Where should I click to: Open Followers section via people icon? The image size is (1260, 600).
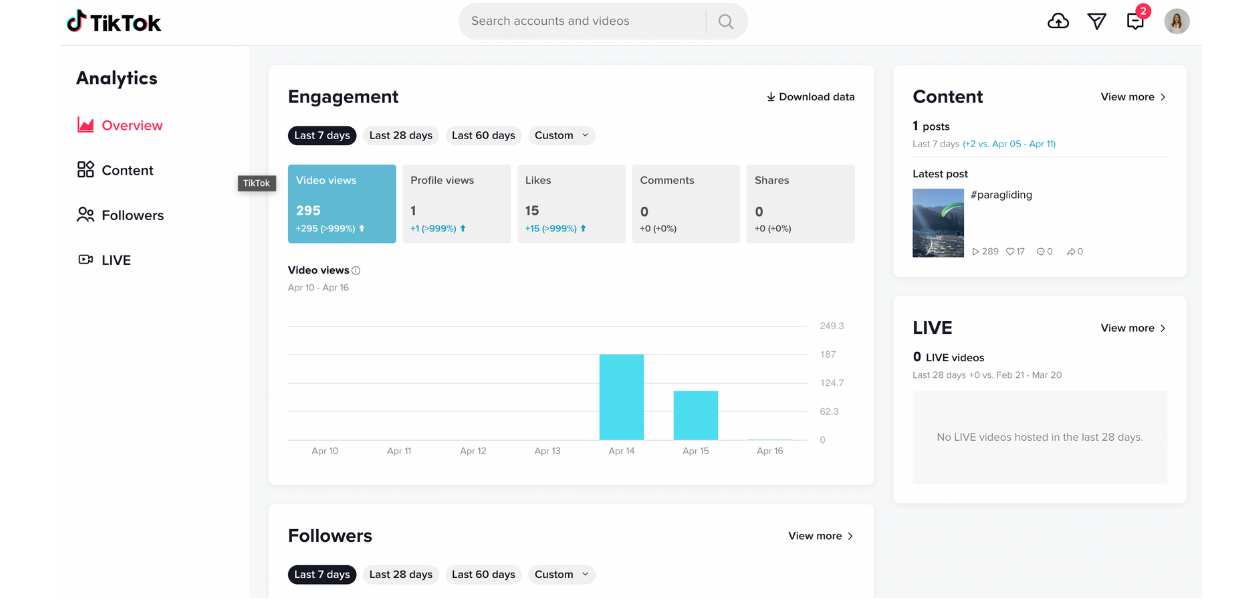(x=86, y=215)
